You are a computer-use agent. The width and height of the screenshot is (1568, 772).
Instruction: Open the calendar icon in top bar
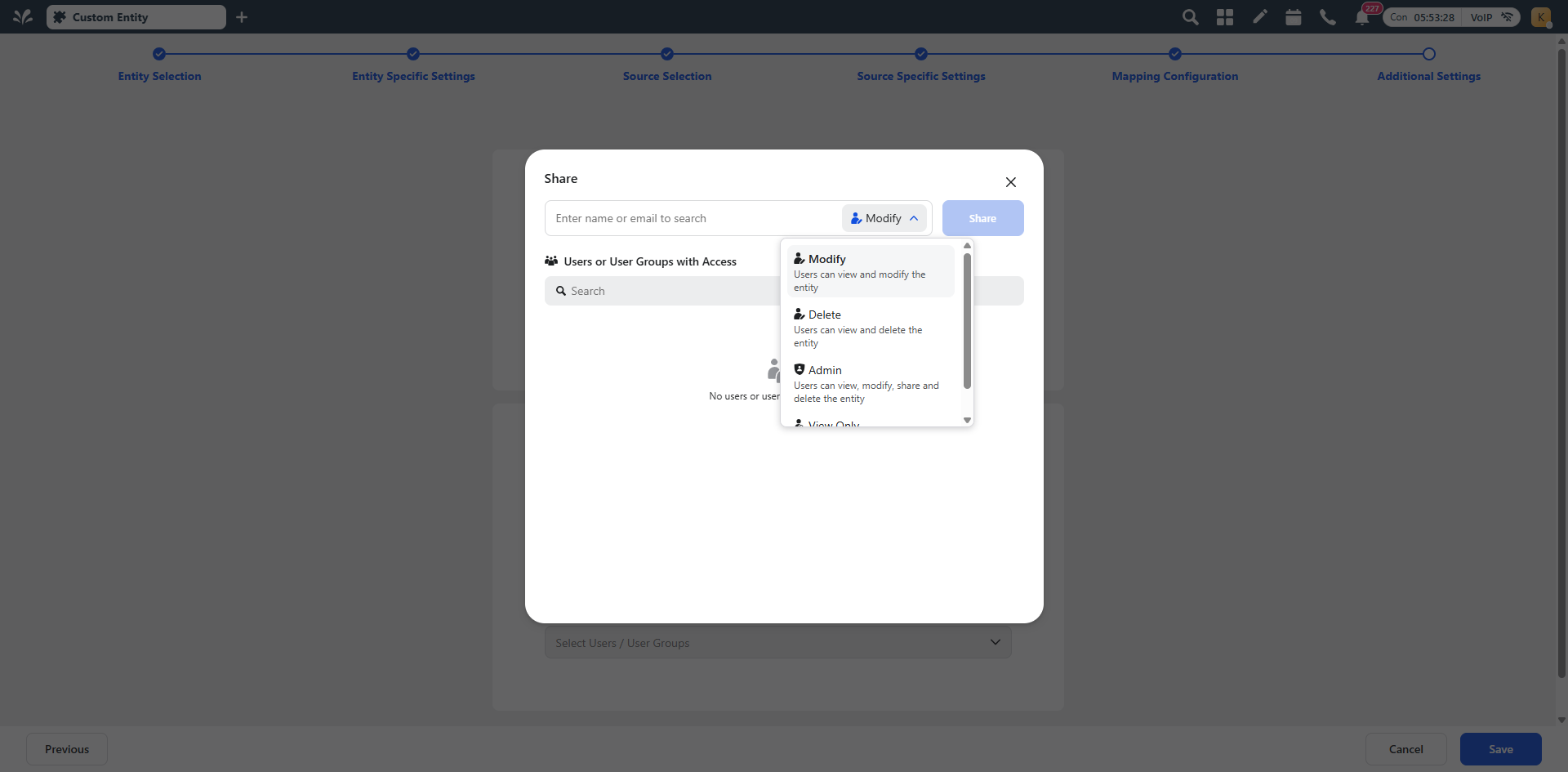pyautogui.click(x=1294, y=17)
